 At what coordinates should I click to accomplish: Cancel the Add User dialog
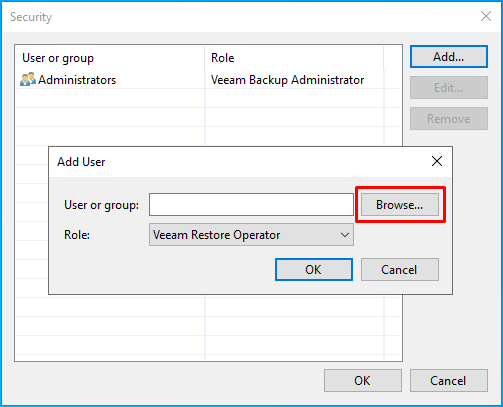(x=400, y=269)
